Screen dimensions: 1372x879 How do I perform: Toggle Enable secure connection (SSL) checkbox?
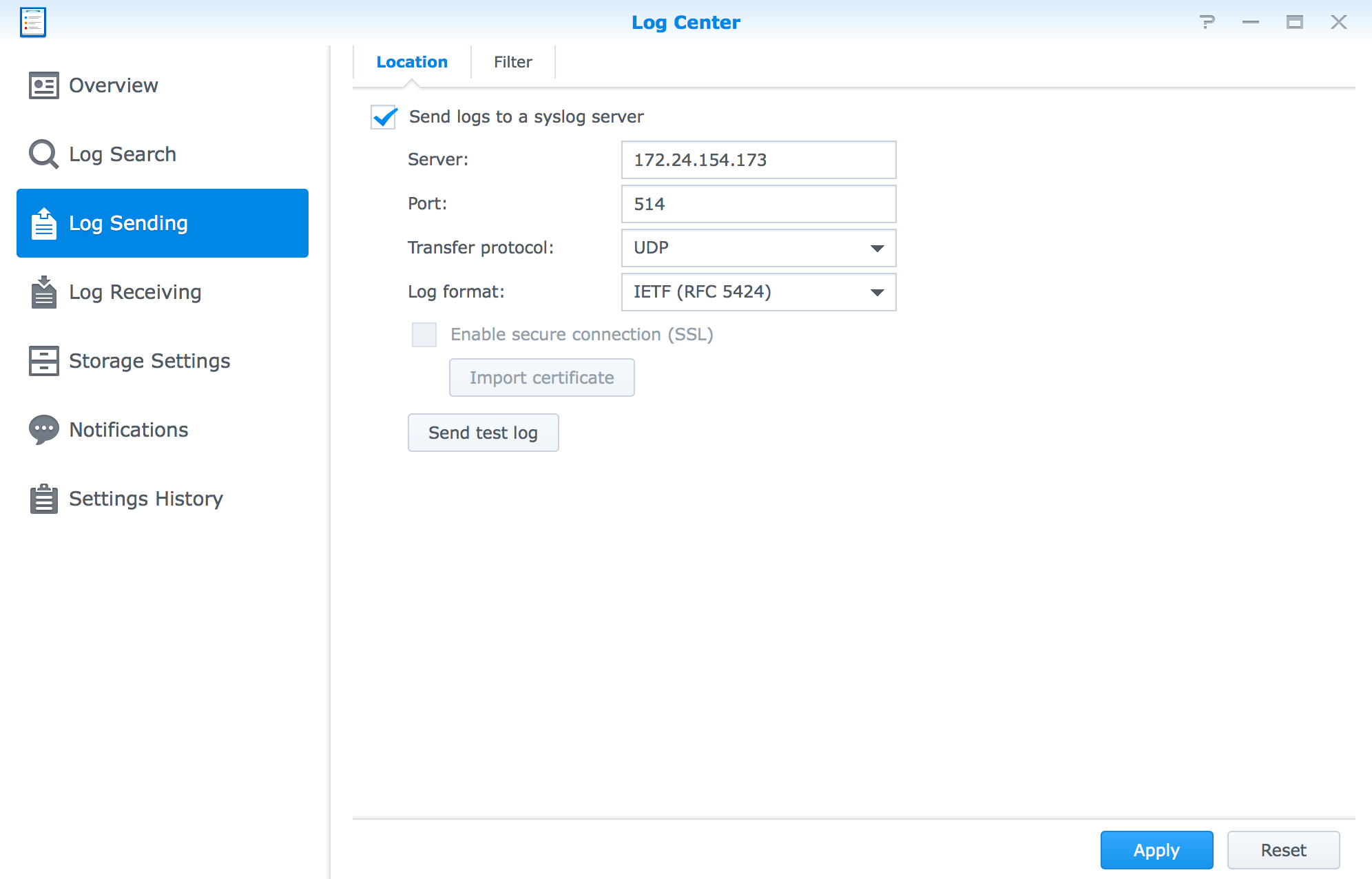pos(424,335)
